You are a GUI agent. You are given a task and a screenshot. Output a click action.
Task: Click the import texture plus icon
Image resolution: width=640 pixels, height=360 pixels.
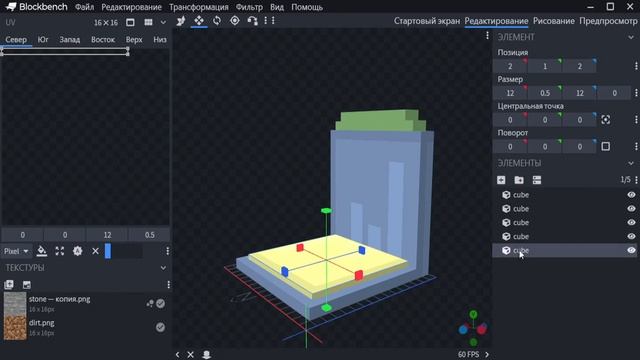9,284
